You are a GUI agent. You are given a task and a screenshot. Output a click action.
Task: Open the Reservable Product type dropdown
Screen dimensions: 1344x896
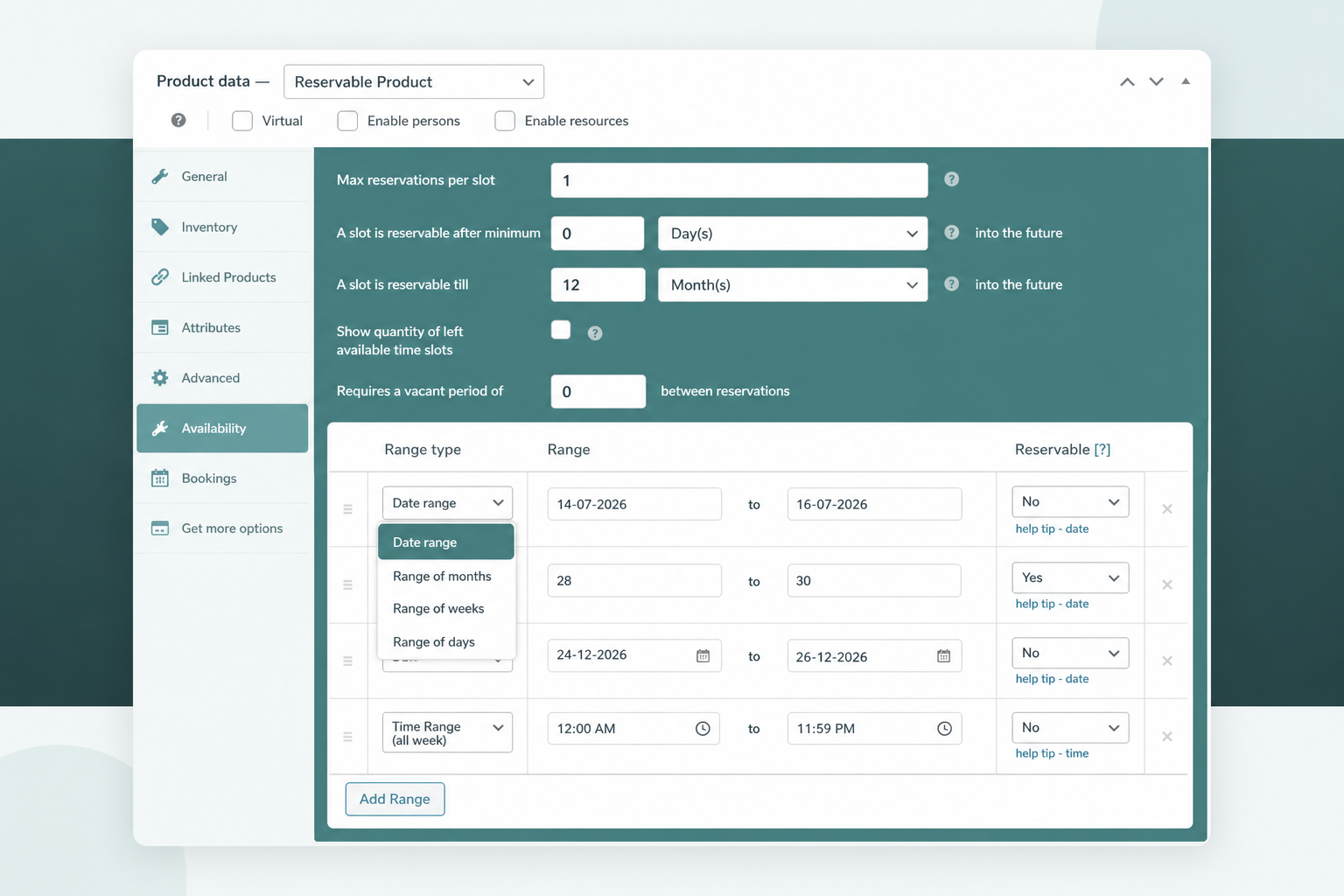pyautogui.click(x=414, y=81)
